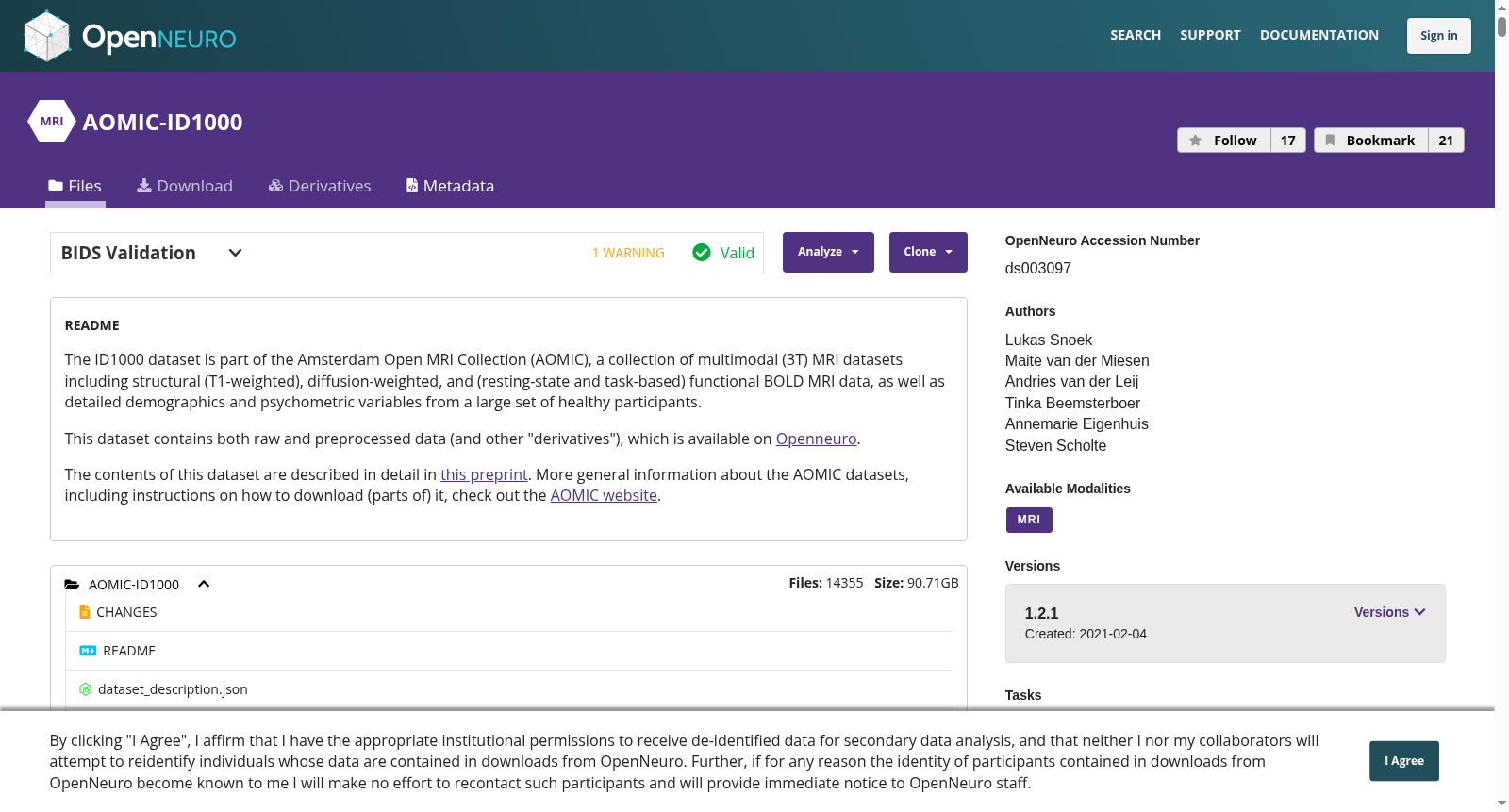Click the 1 WARNING label
Screen dimensions: 1509x812
click(628, 253)
